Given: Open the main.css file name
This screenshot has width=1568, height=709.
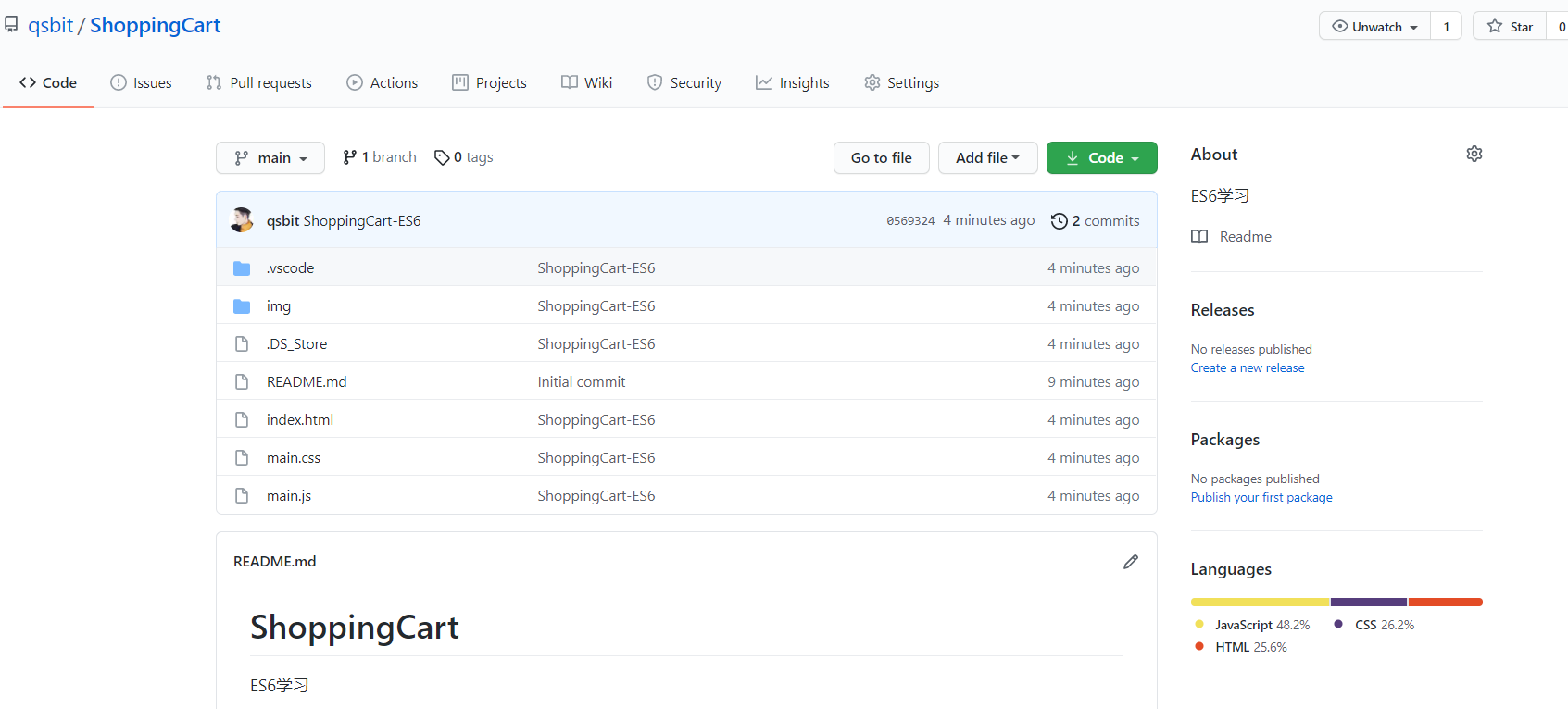Looking at the screenshot, I should (294, 458).
